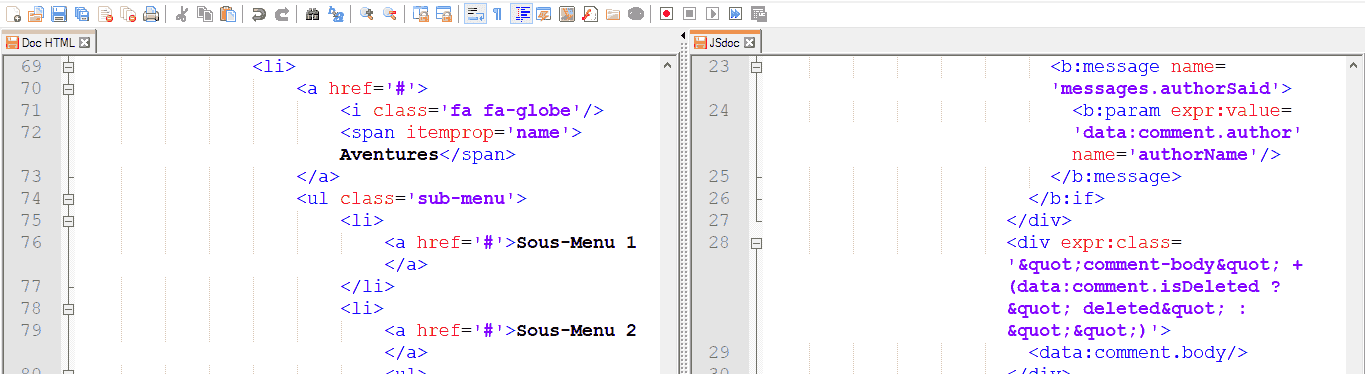Click 'authorName' attribute value
This screenshot has height=374, width=1365.
click(1192, 155)
